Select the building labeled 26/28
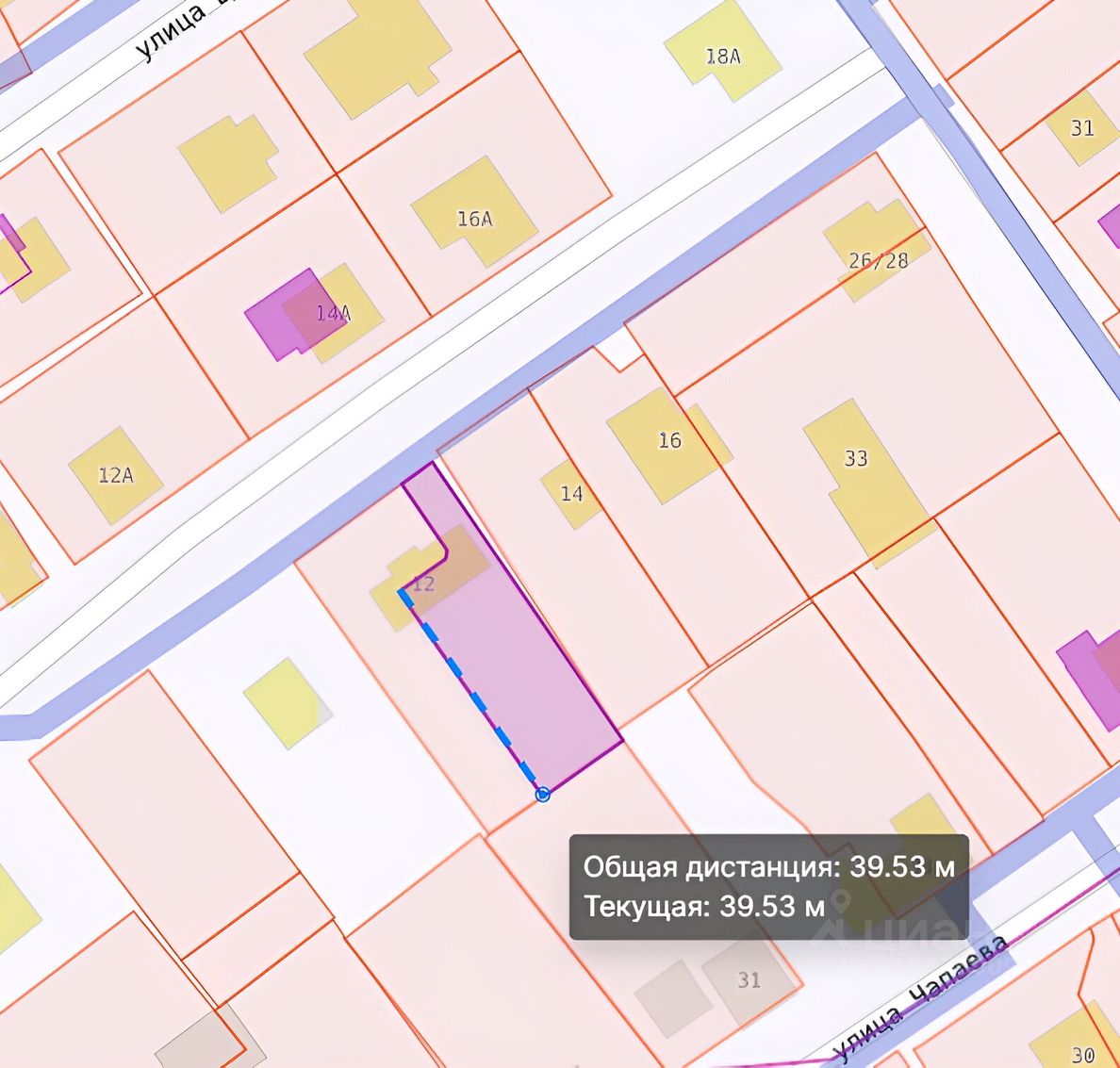The height and width of the screenshot is (1068, 1120). pyautogui.click(x=877, y=252)
